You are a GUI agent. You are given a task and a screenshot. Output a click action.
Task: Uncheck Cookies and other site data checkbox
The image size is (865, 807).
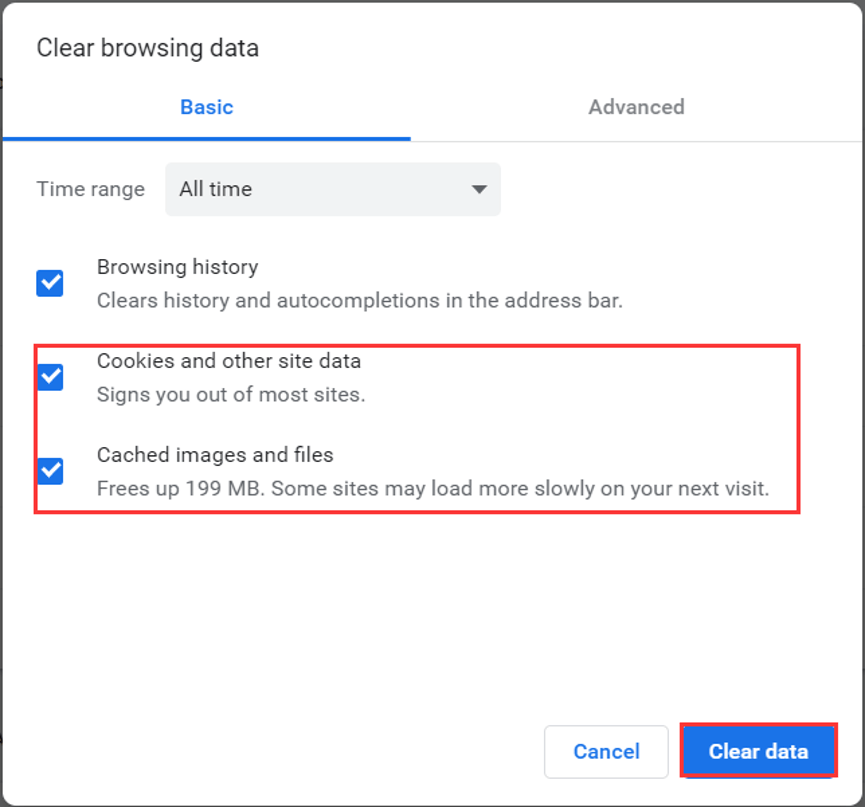(x=50, y=377)
